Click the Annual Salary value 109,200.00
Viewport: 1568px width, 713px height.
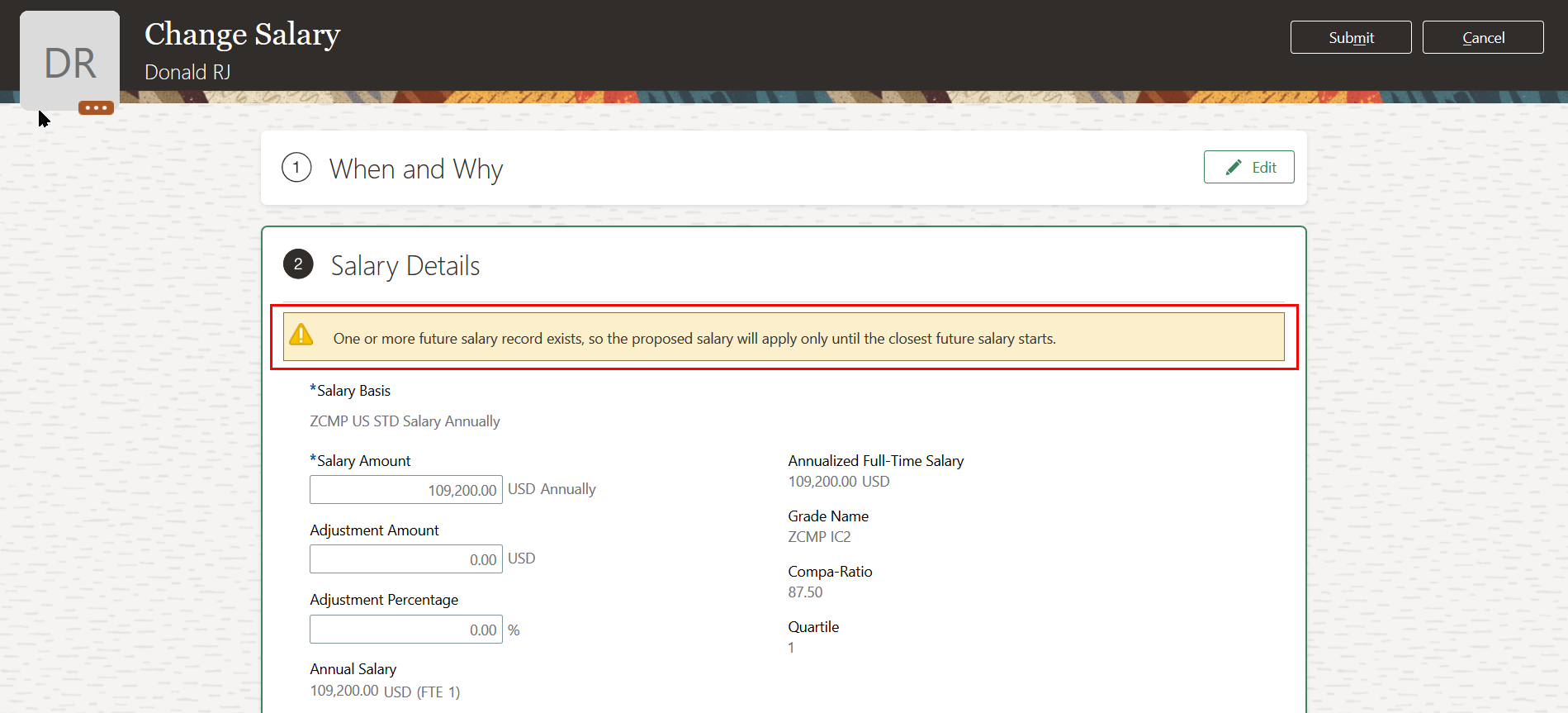(344, 691)
